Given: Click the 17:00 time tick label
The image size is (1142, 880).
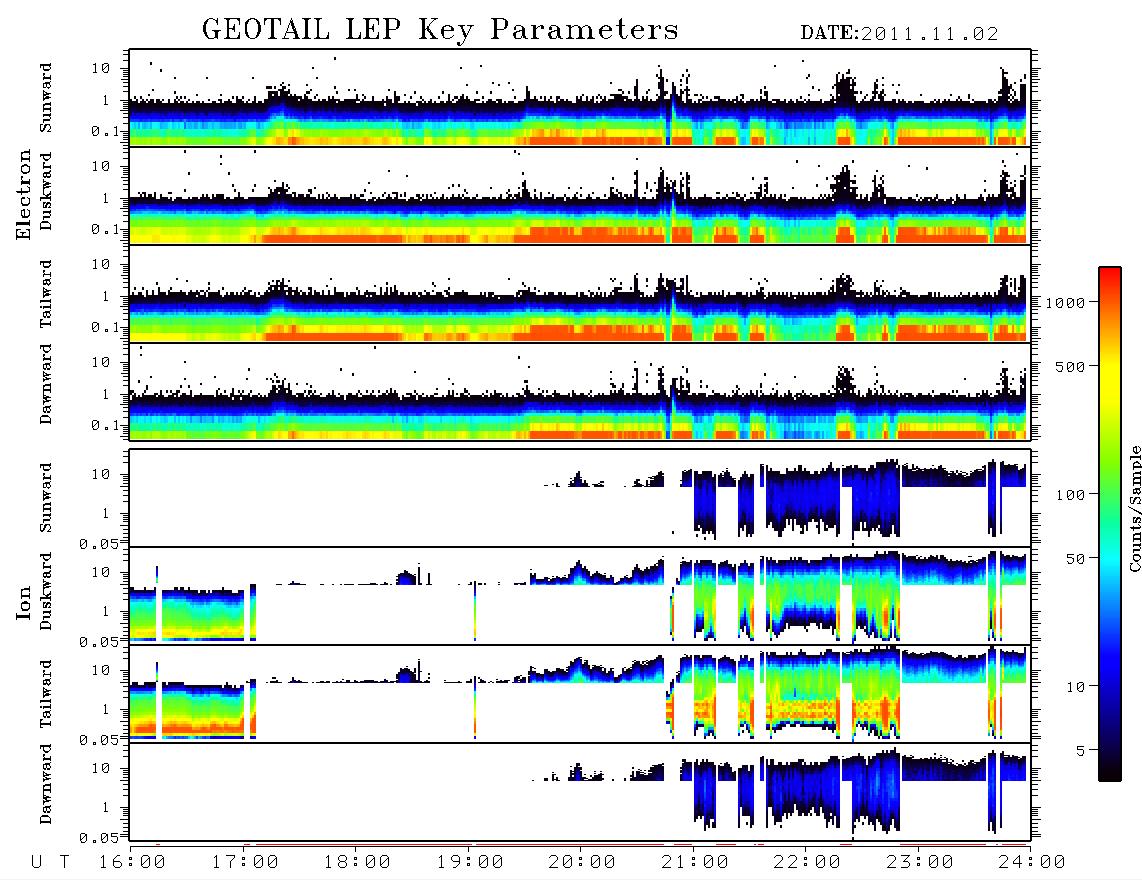Looking at the screenshot, I should (x=245, y=863).
